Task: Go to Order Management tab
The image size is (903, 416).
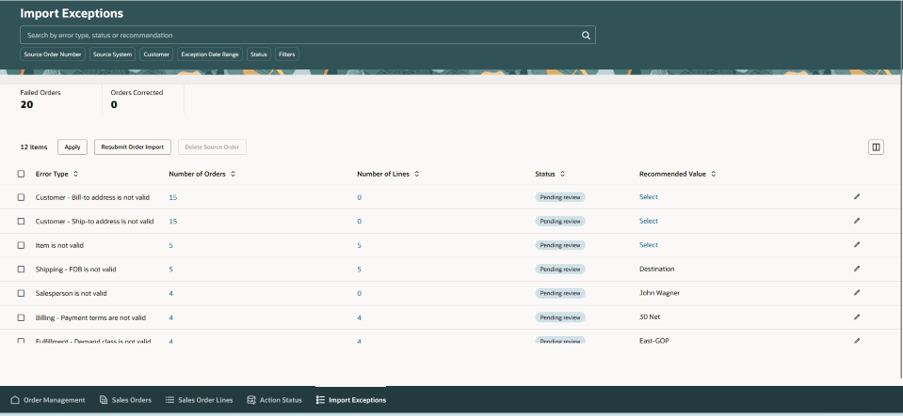Action: point(48,400)
